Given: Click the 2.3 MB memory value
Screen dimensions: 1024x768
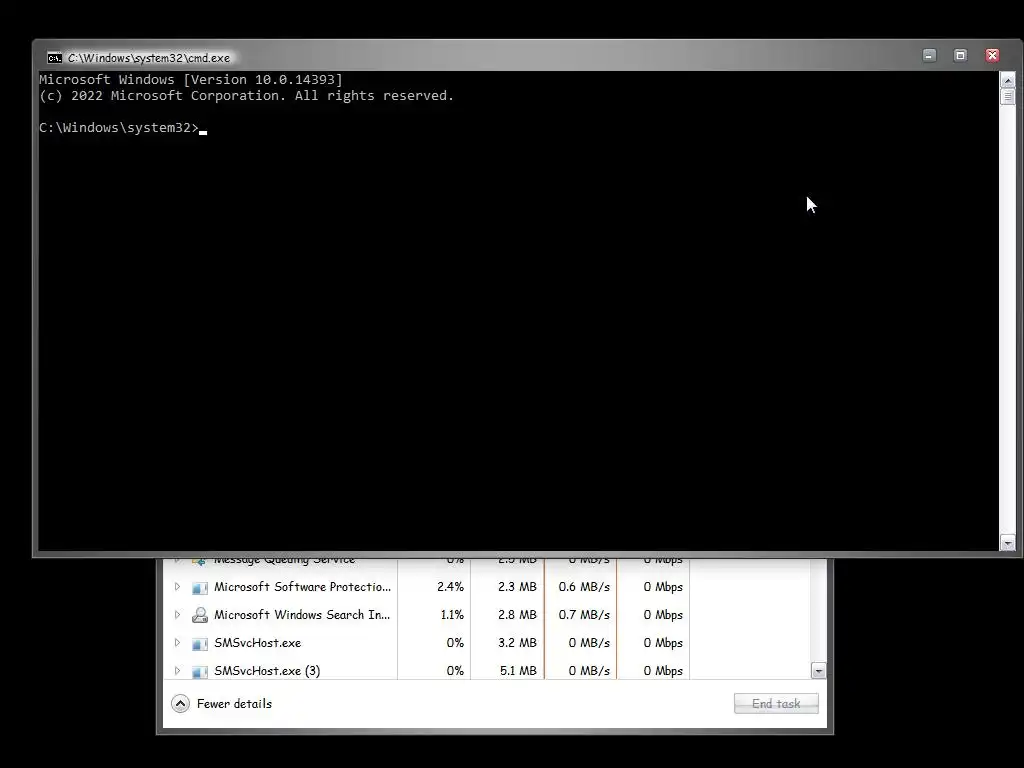Looking at the screenshot, I should pos(517,586).
